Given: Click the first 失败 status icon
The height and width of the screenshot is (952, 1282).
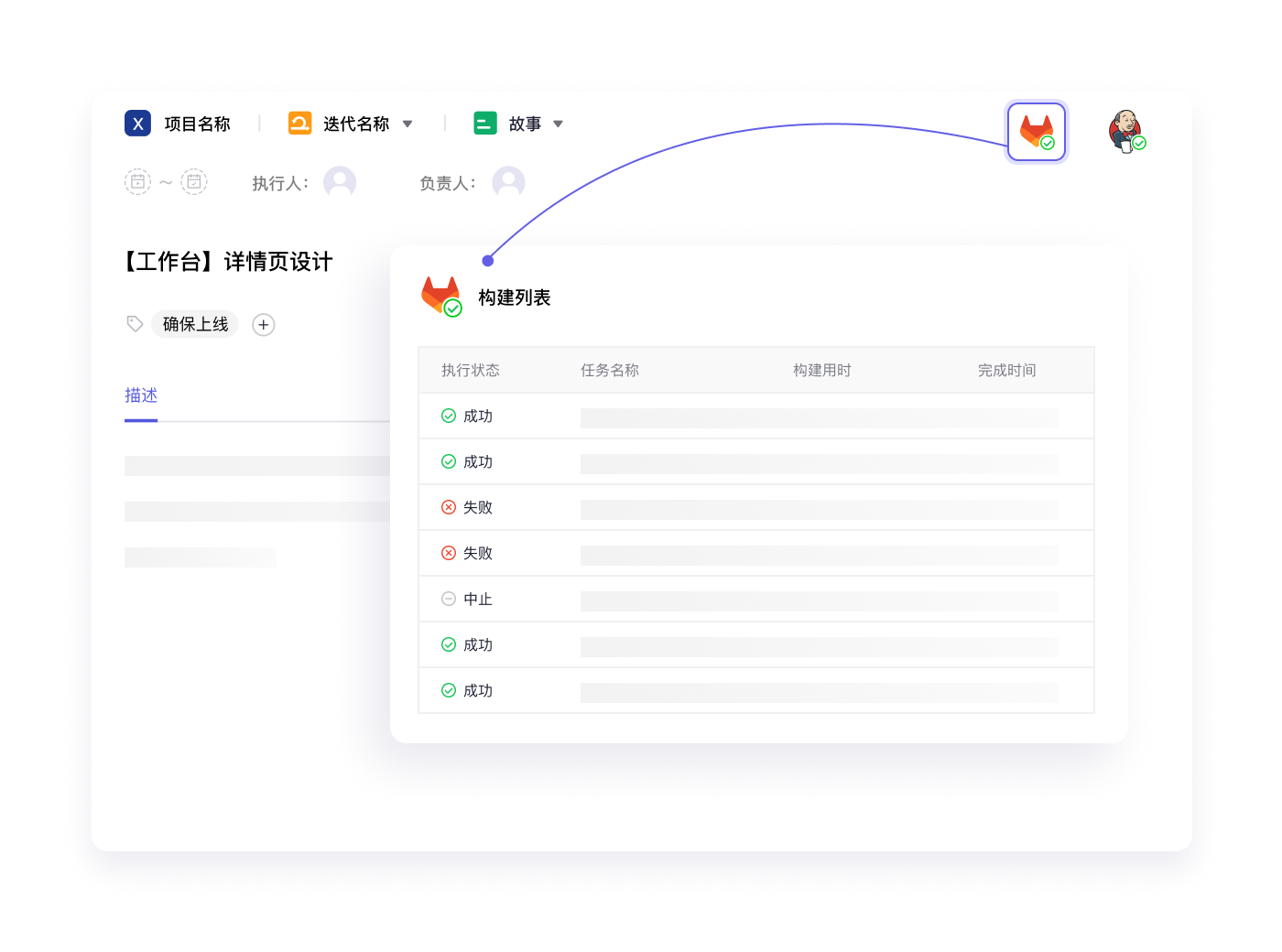Looking at the screenshot, I should [449, 507].
